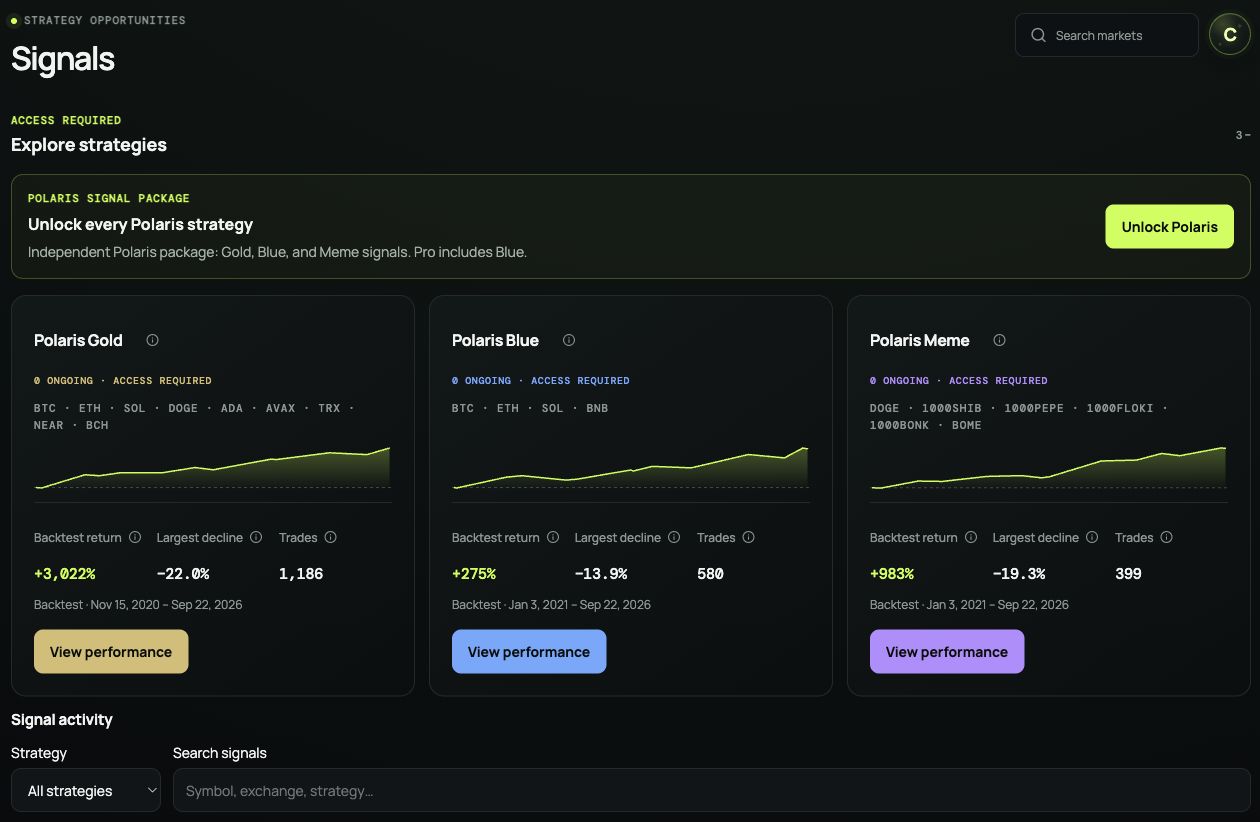
Task: View performance for Polaris Meme
Action: tap(947, 651)
